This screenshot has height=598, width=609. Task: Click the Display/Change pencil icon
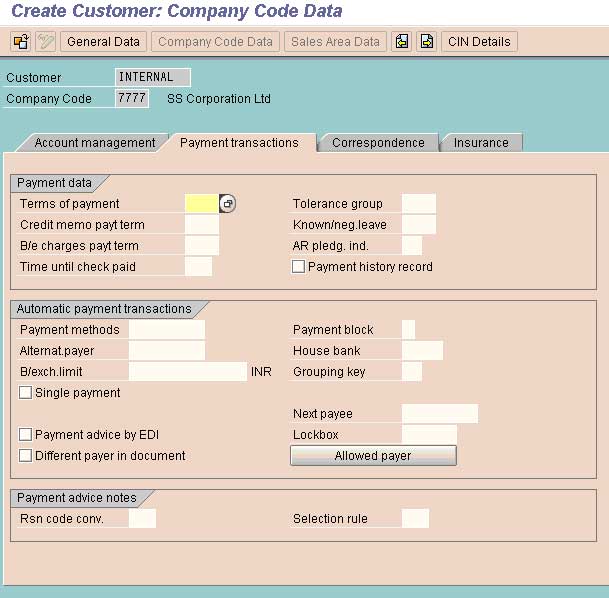(x=45, y=42)
